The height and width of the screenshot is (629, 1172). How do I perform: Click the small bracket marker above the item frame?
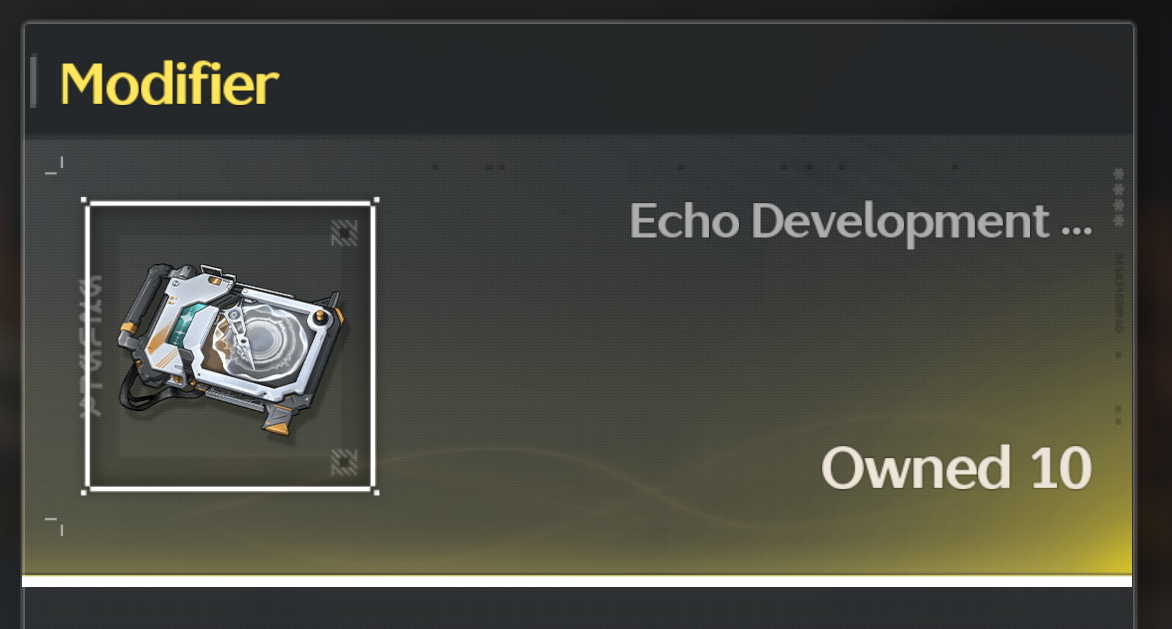pyautogui.click(x=54, y=166)
